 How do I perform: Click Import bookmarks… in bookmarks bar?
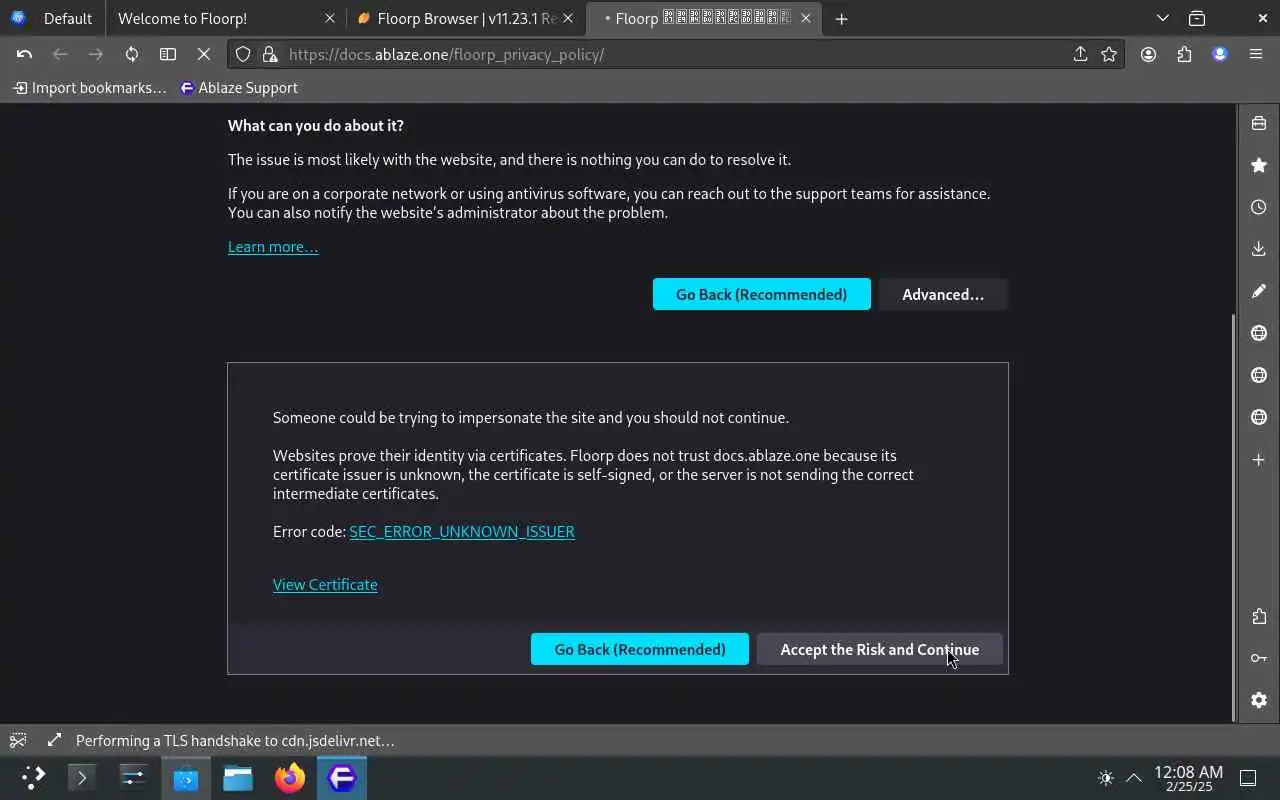point(89,88)
